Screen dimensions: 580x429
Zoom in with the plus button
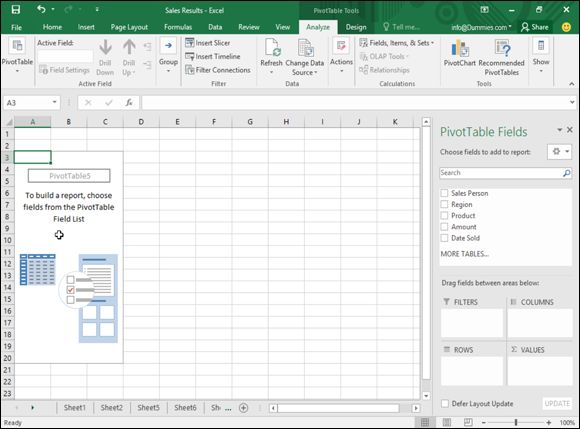pyautogui.click(x=549, y=422)
